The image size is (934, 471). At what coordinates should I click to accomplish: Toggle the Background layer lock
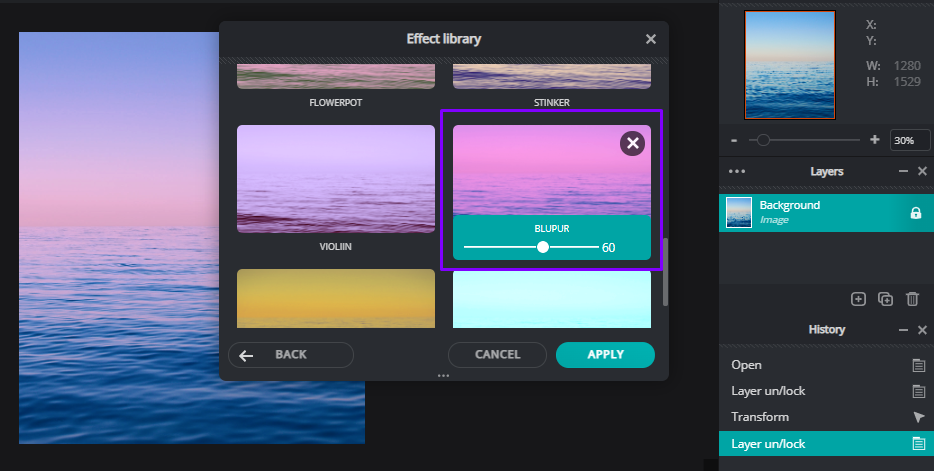(916, 213)
